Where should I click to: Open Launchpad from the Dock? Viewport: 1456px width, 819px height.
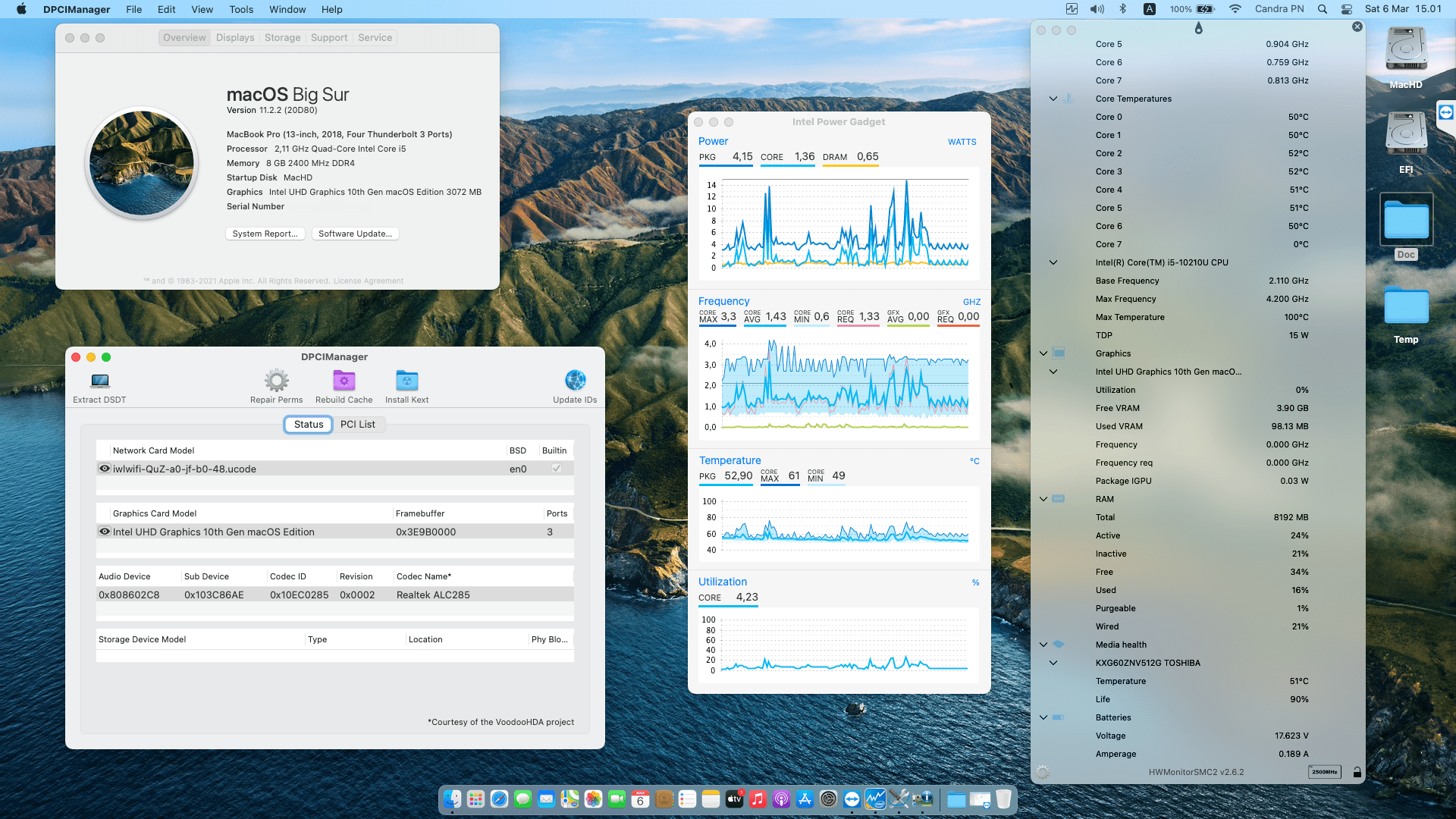[475, 799]
